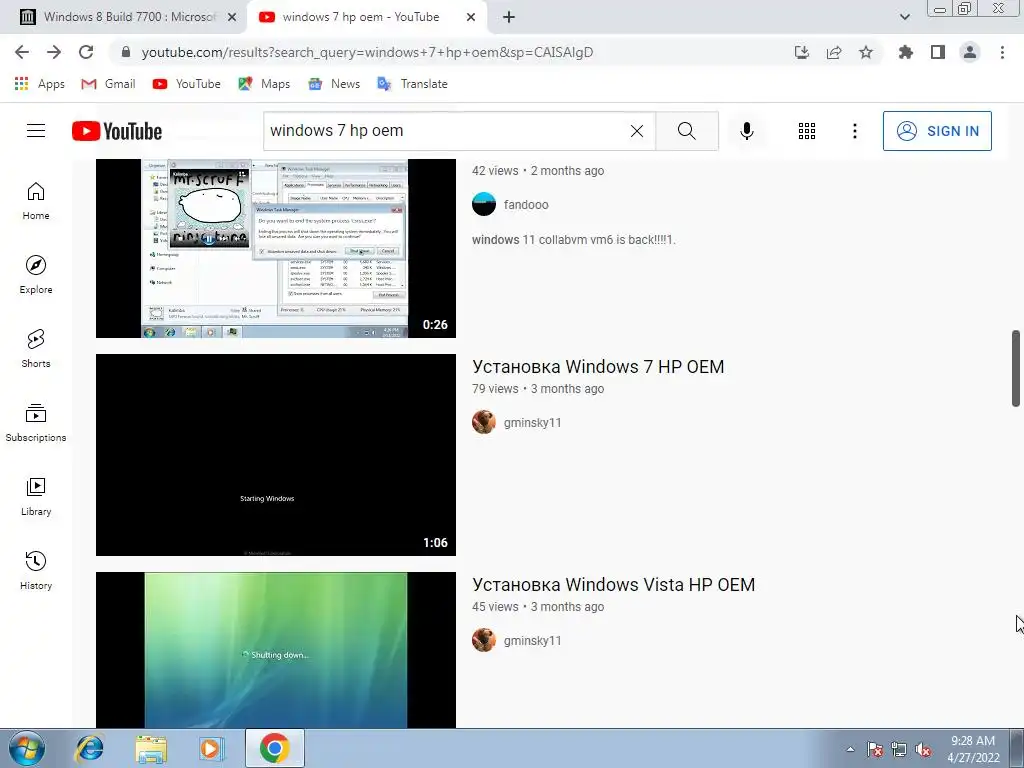Image resolution: width=1024 pixels, height=768 pixels.
Task: Open Subscriptions in the sidebar
Action: [x=36, y=423]
